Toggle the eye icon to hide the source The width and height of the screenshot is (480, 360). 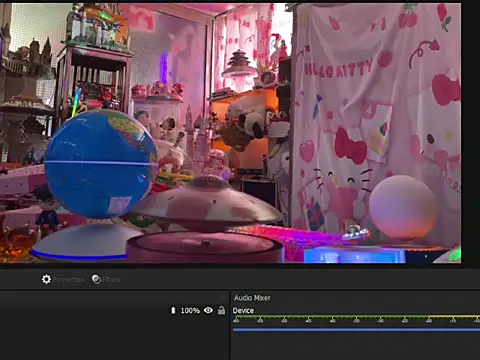click(x=208, y=310)
